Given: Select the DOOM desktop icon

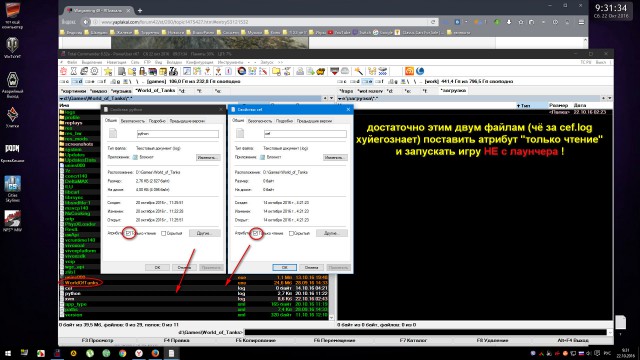Looking at the screenshot, I should (x=12, y=153).
